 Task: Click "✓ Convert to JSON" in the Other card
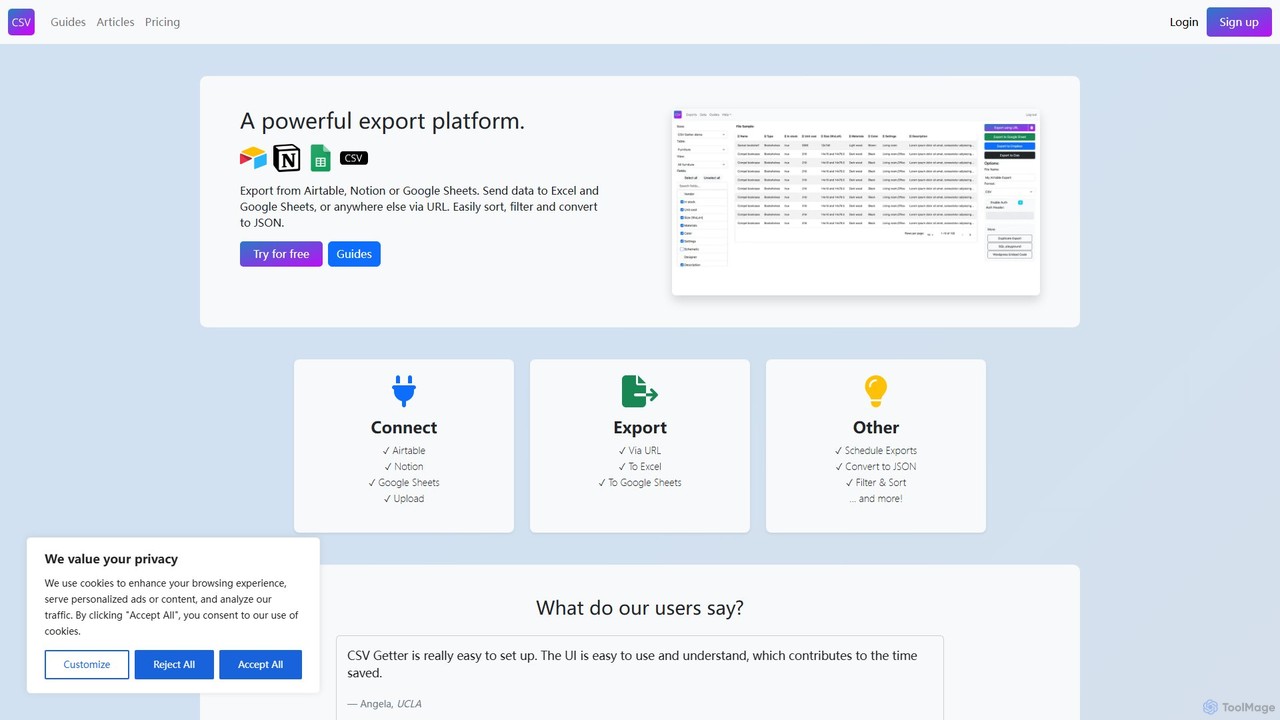[x=876, y=467]
